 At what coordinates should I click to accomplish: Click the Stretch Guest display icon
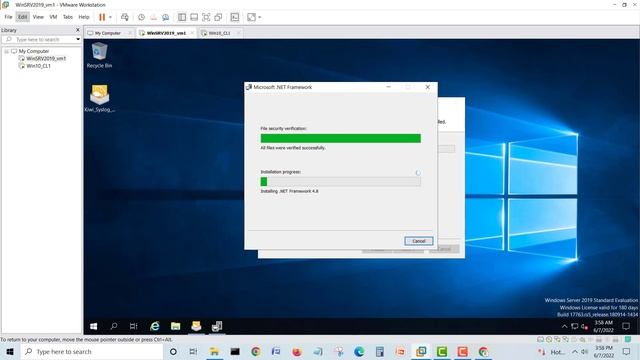click(x=251, y=17)
